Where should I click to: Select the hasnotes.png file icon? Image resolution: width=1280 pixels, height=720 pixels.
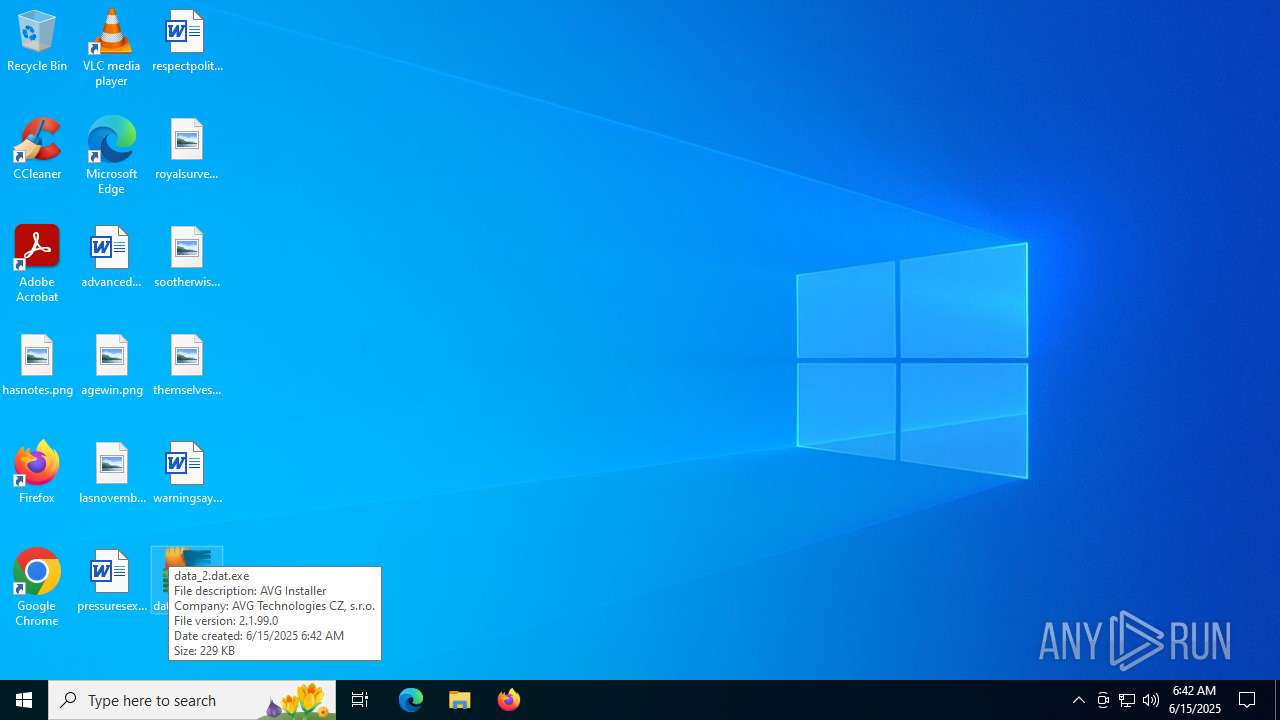tap(37, 366)
